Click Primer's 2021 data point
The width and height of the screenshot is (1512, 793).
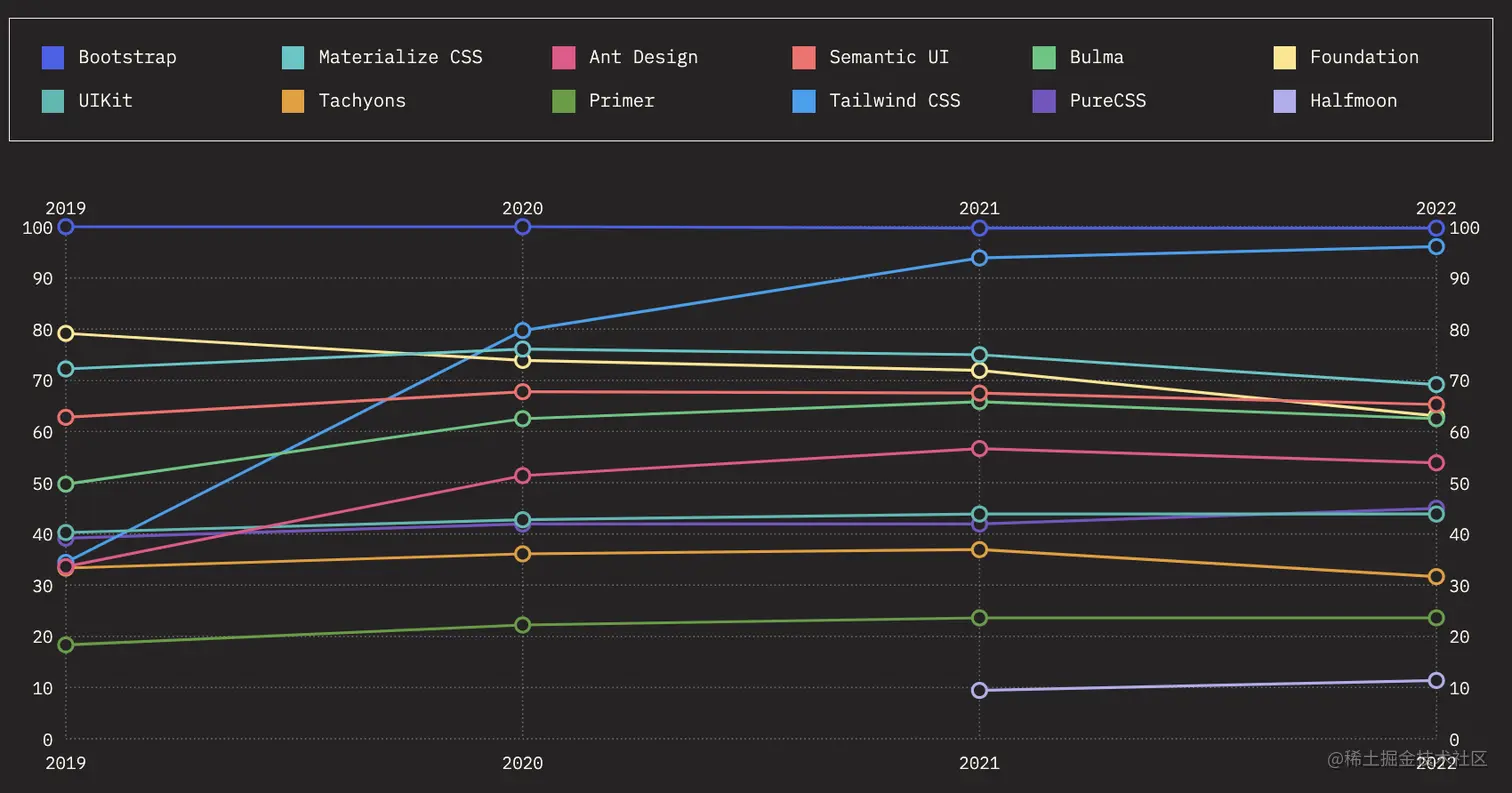(979, 618)
